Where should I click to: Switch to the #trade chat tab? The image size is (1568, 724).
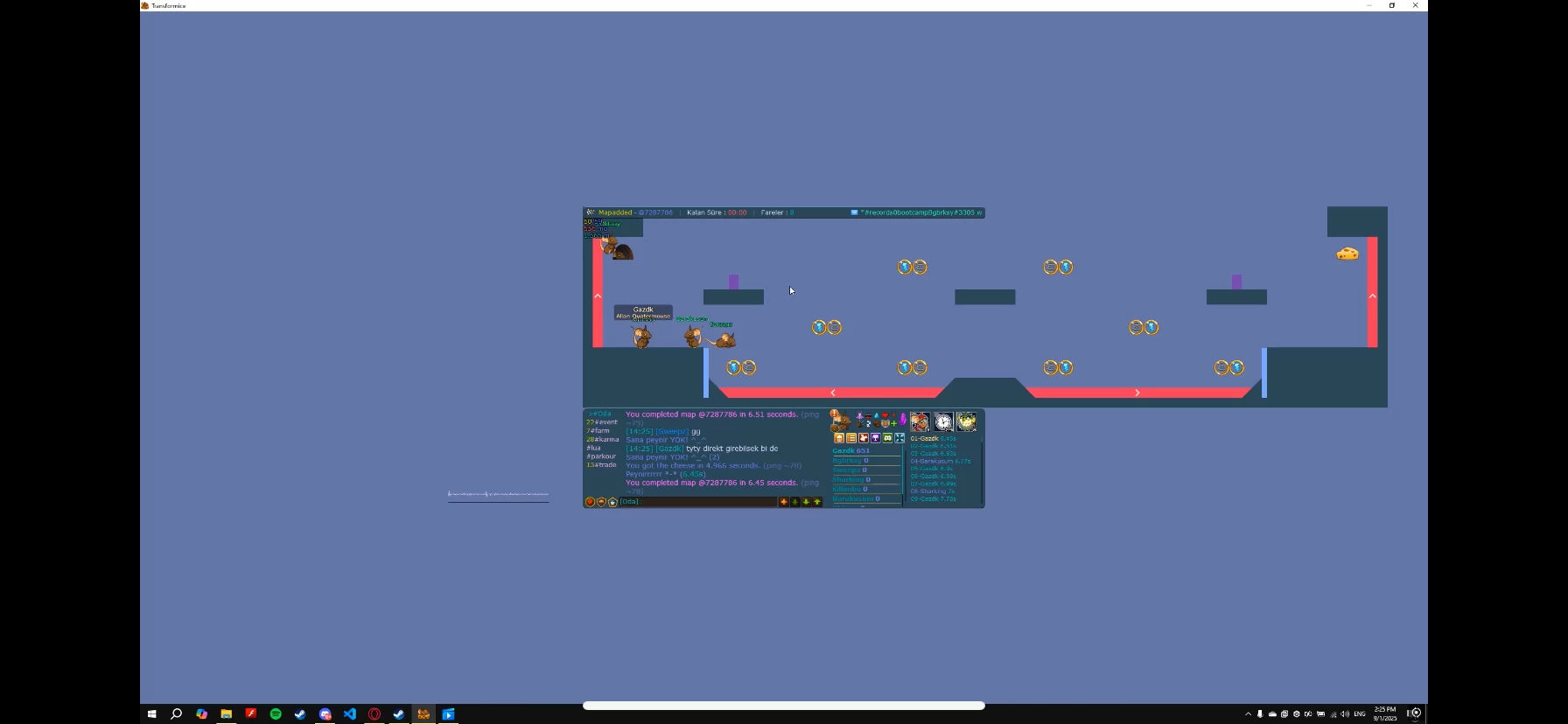(602, 465)
